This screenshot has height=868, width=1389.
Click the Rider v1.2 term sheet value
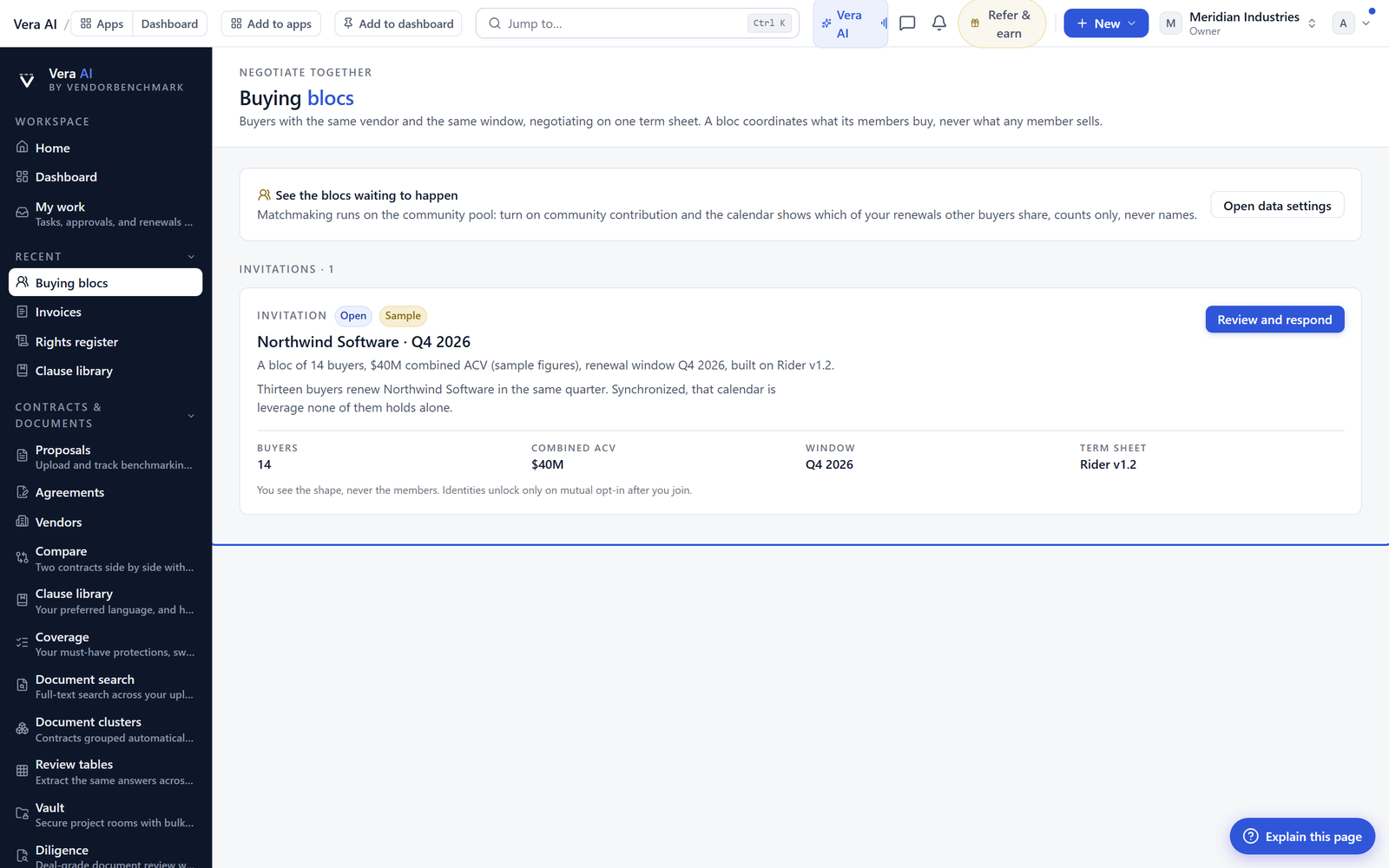tap(1108, 464)
